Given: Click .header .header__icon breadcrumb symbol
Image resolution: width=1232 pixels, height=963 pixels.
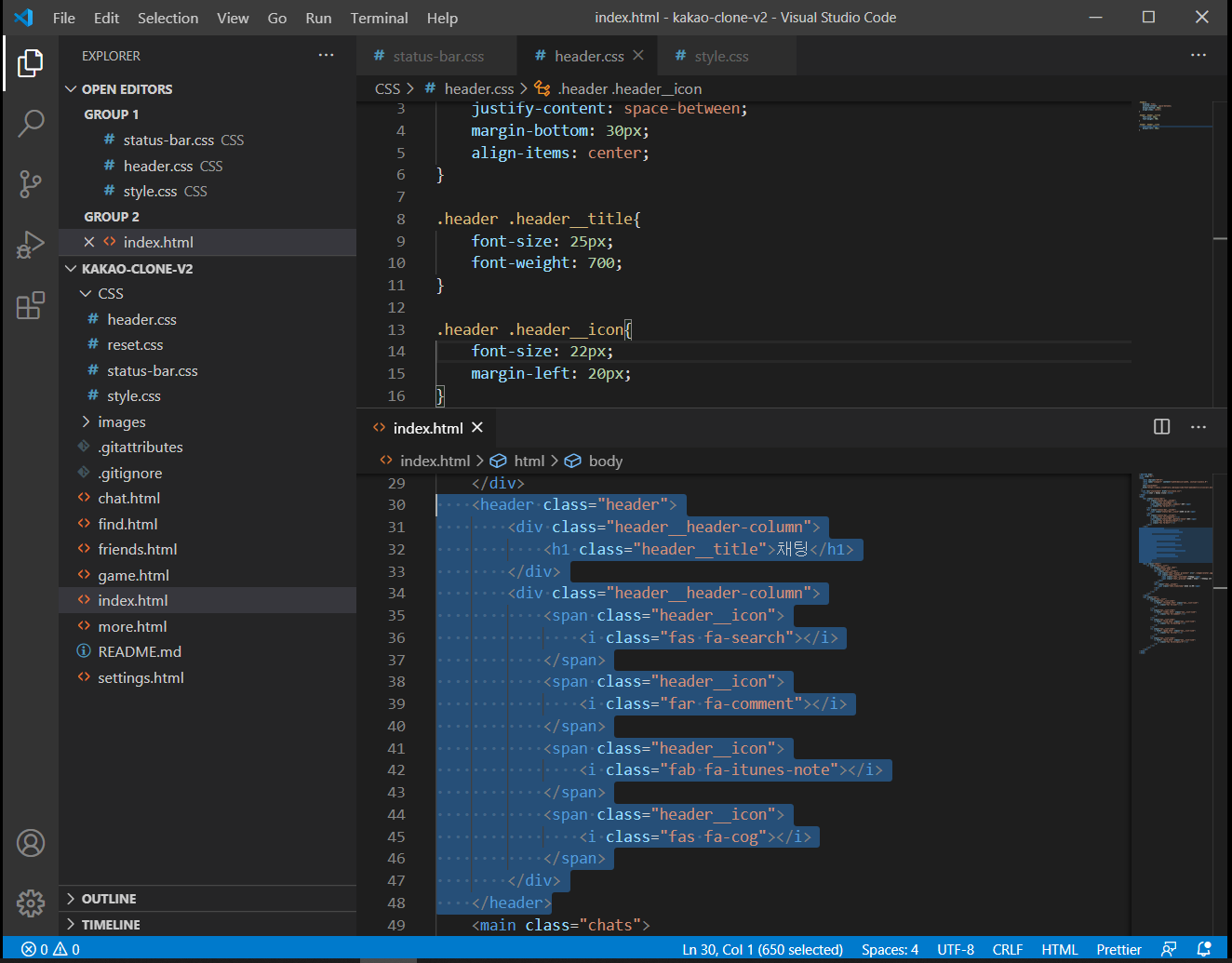Looking at the screenshot, I should coord(619,88).
